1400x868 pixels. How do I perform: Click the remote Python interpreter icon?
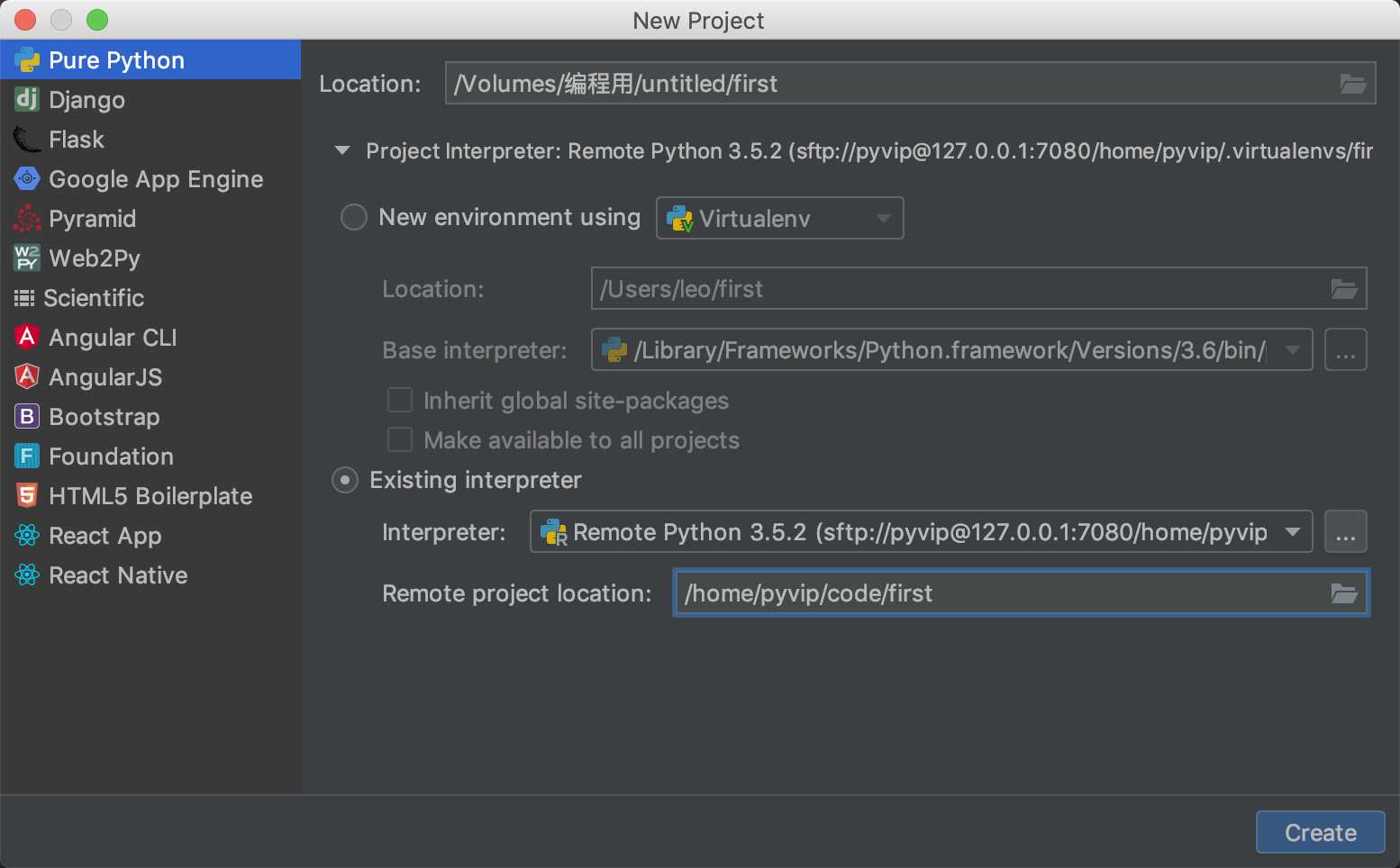554,532
